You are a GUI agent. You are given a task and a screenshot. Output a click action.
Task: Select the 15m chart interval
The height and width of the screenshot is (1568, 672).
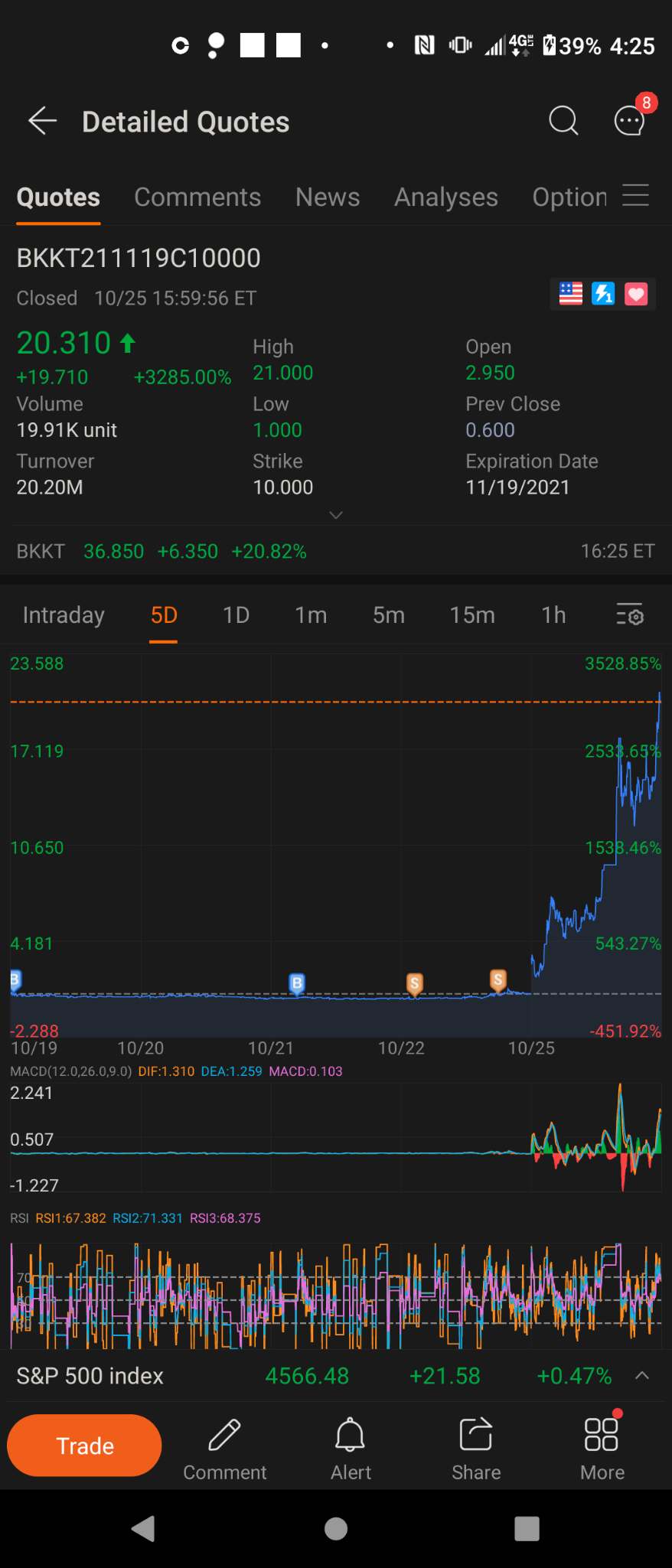(x=472, y=615)
